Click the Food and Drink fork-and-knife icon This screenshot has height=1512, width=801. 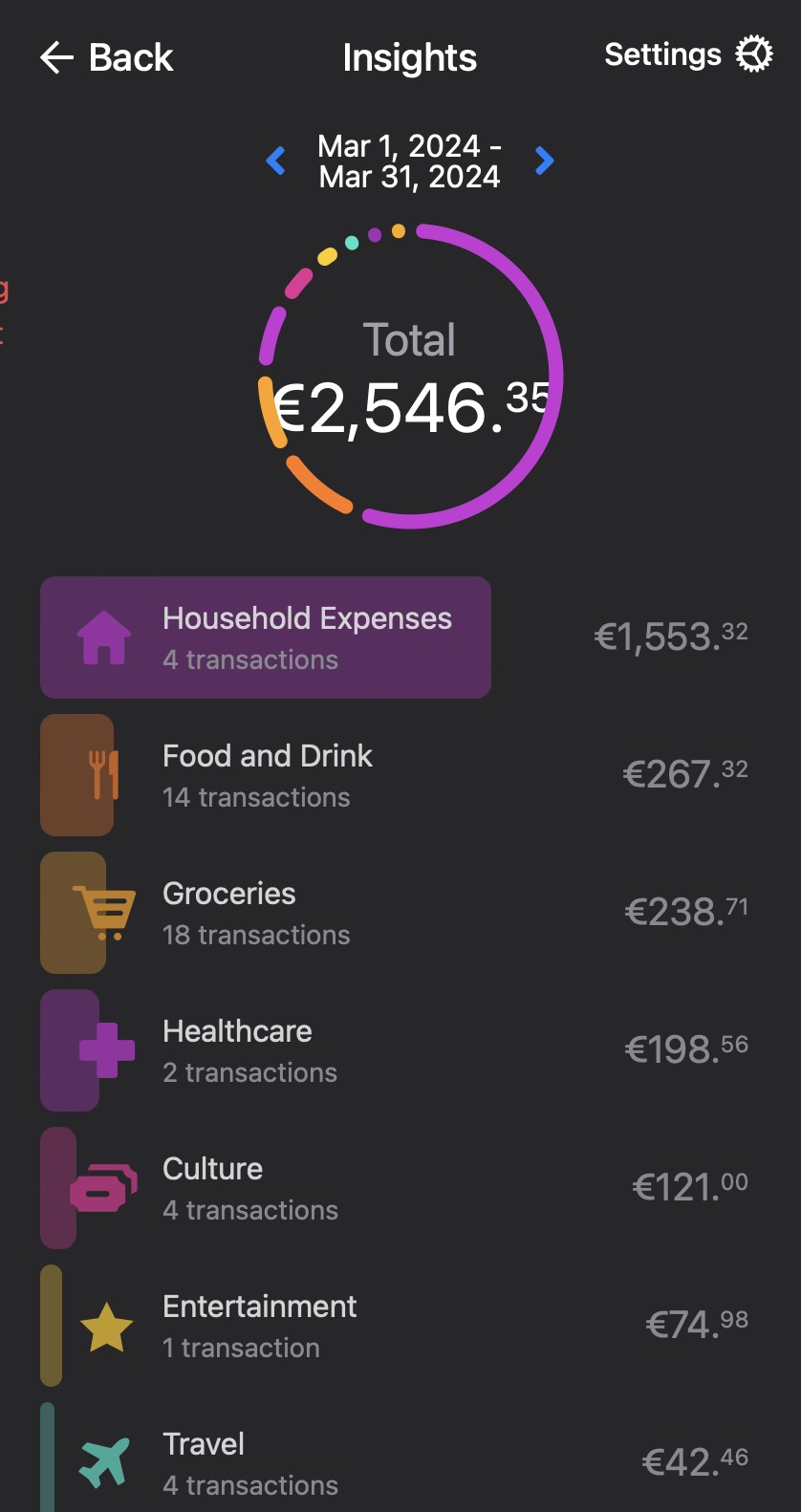point(103,775)
